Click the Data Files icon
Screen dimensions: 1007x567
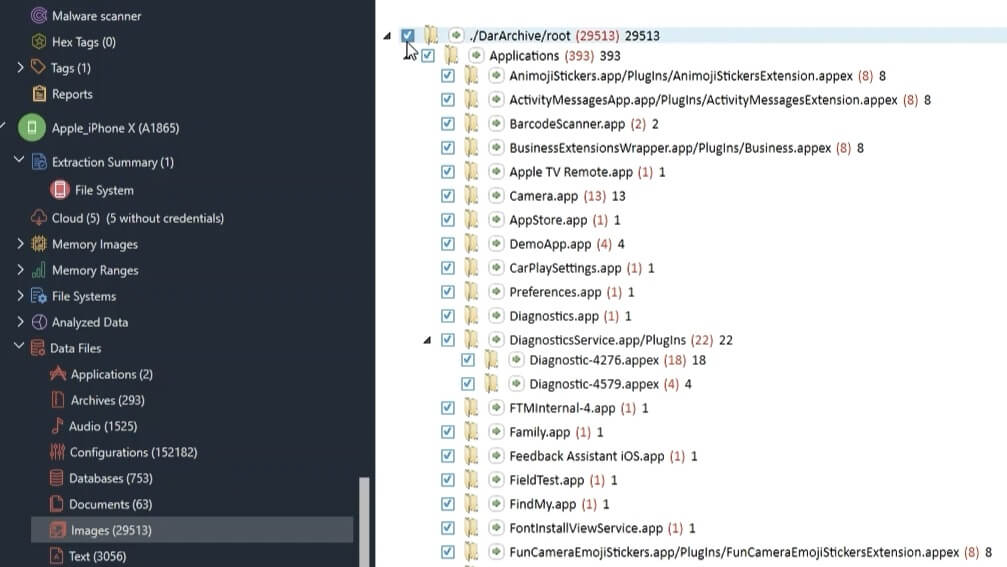click(x=38, y=348)
